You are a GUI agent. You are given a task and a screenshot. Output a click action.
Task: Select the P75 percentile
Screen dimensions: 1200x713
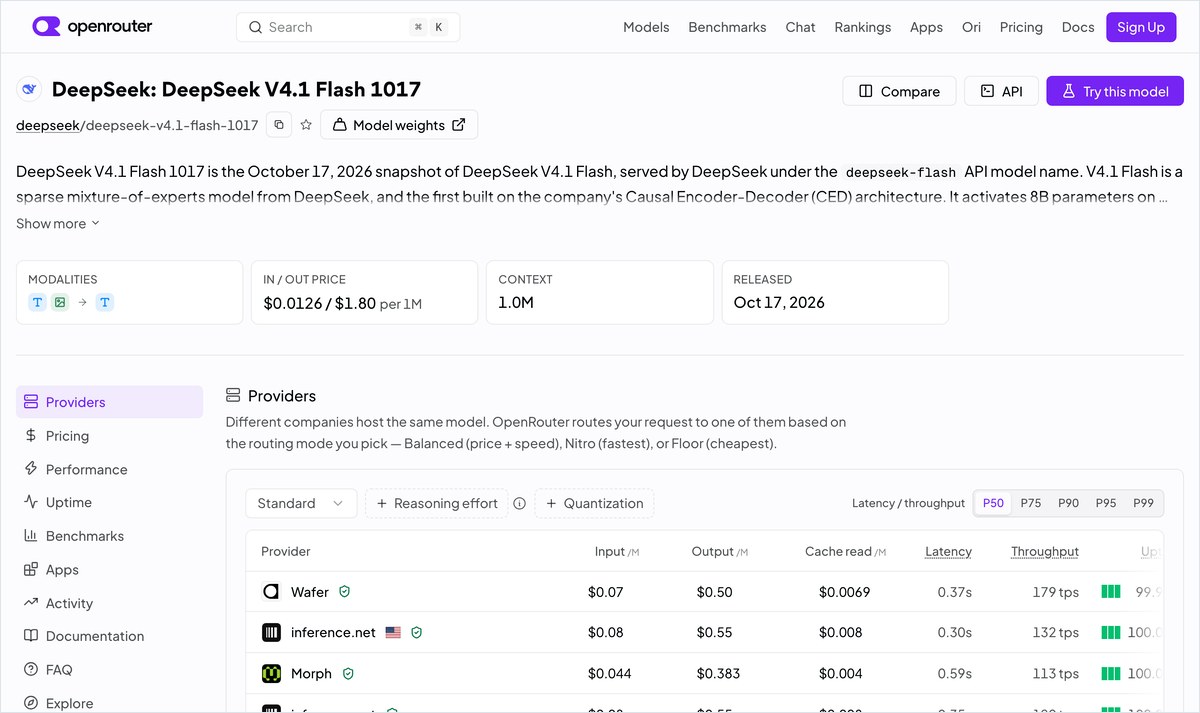click(1031, 503)
